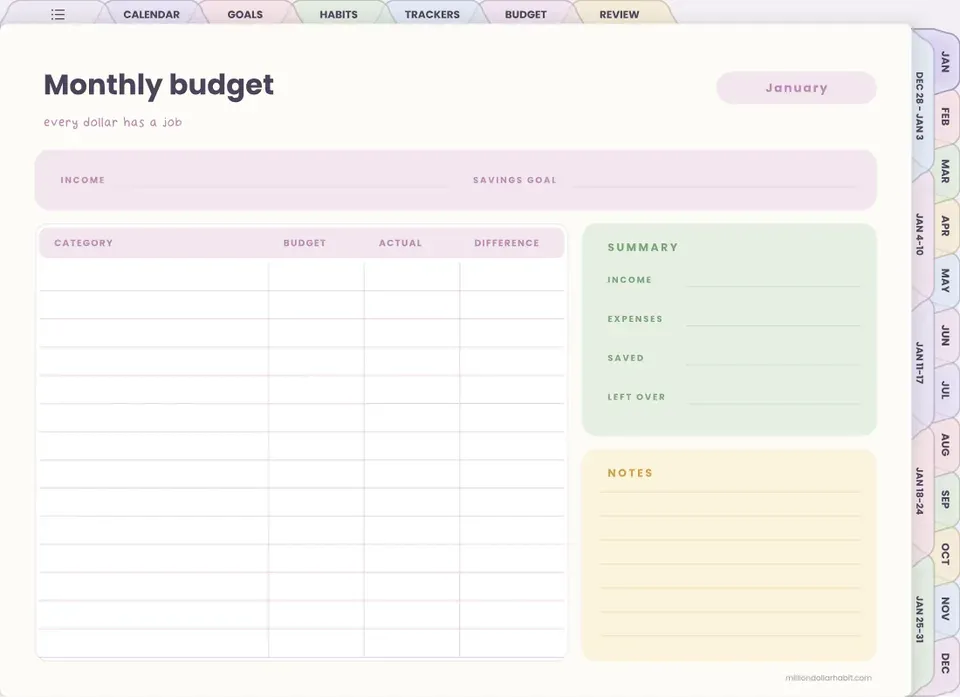The height and width of the screenshot is (697, 960).
Task: Click the first empty CATEGORY row cell
Action: 154,276
